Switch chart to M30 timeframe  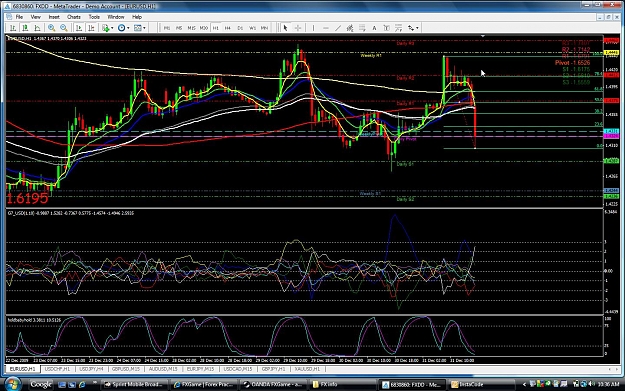[204, 28]
